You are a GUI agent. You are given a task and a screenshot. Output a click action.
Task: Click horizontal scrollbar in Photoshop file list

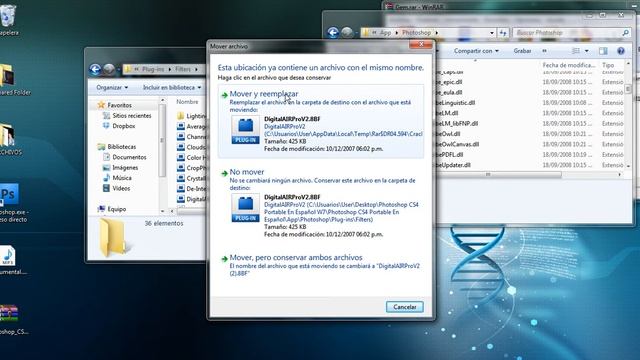click(x=498, y=175)
